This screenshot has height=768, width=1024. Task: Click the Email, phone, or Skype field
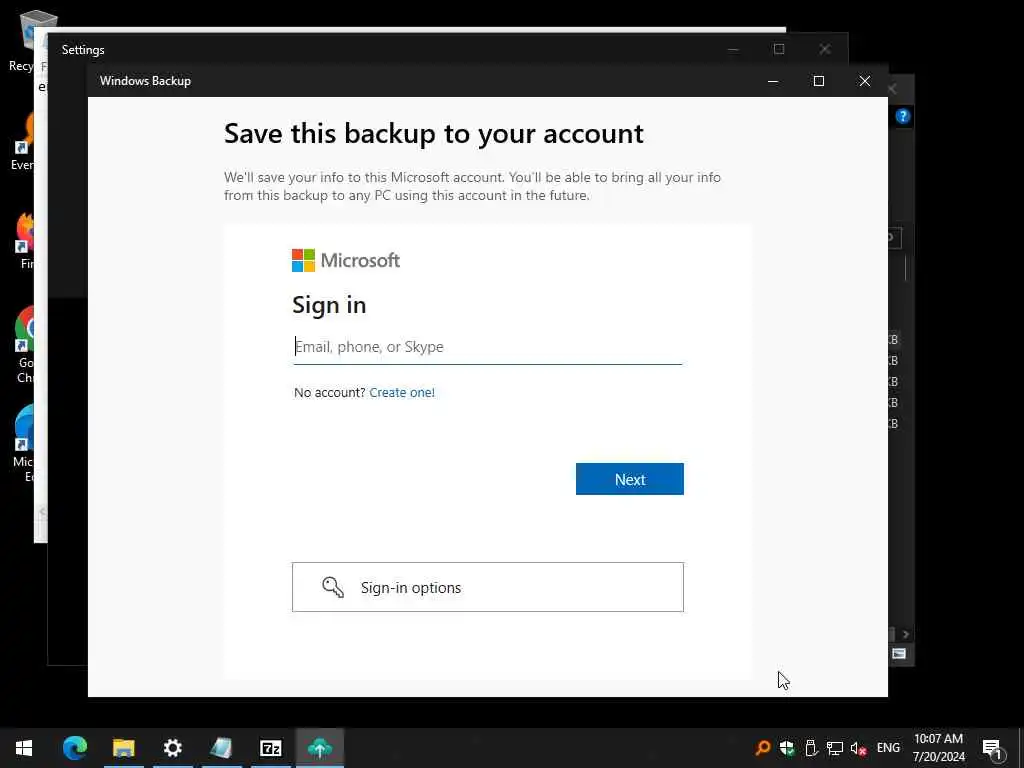(488, 347)
